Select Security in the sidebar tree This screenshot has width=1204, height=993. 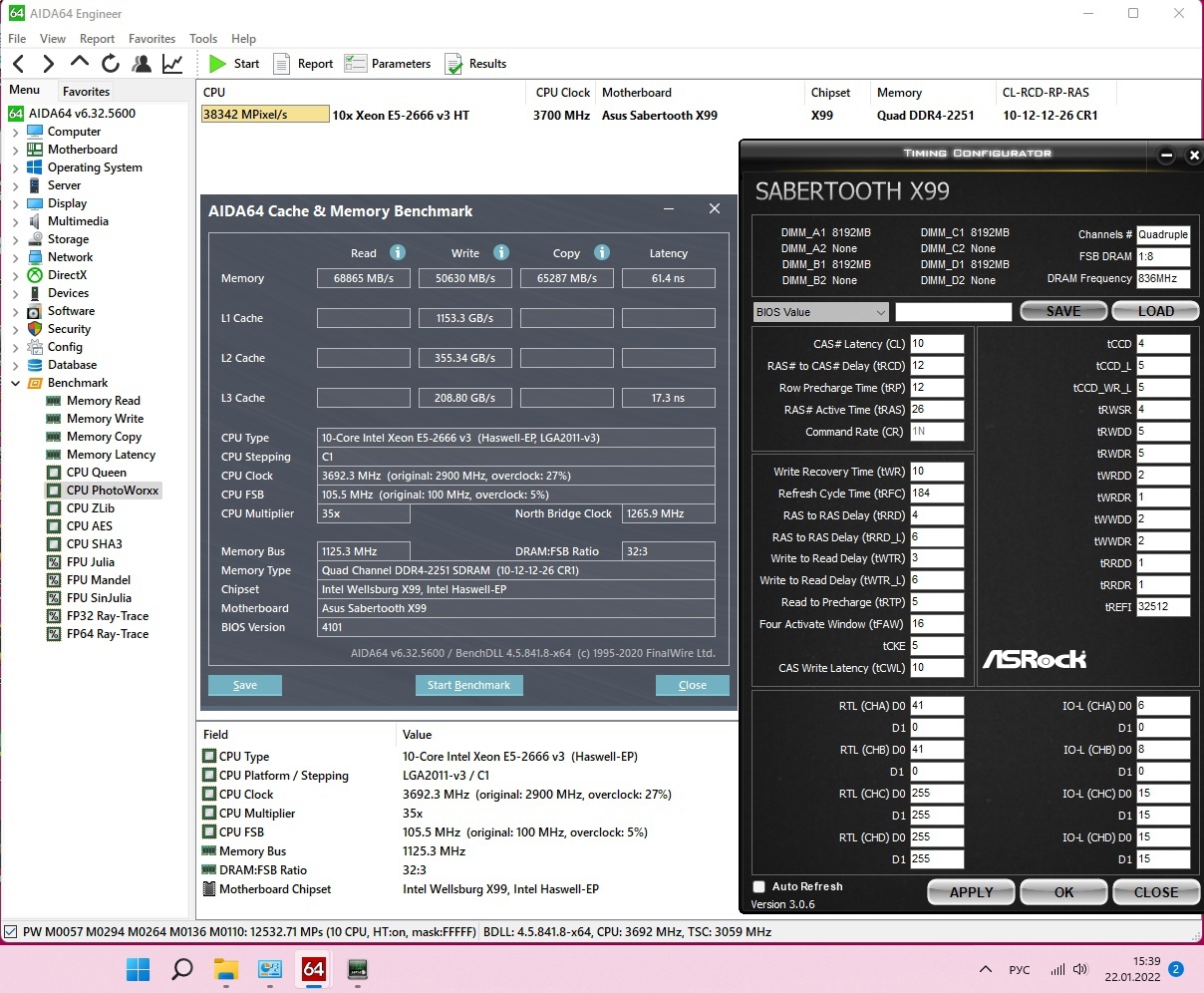(x=69, y=329)
